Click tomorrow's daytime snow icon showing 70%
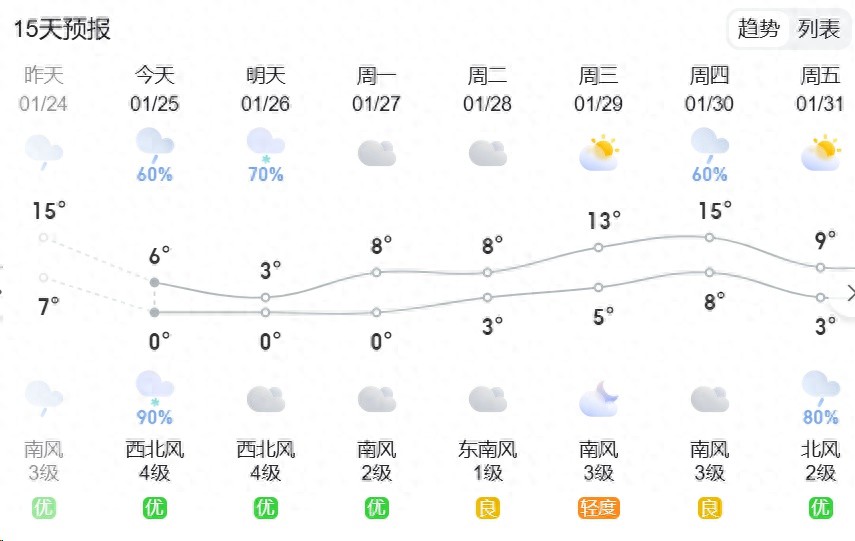The height and width of the screenshot is (541, 855). [265, 144]
